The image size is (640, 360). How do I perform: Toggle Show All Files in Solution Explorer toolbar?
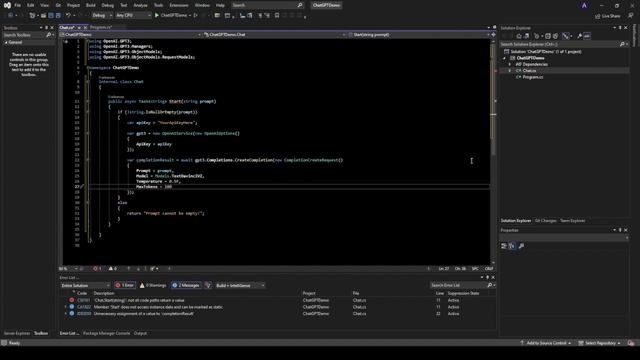556,36
